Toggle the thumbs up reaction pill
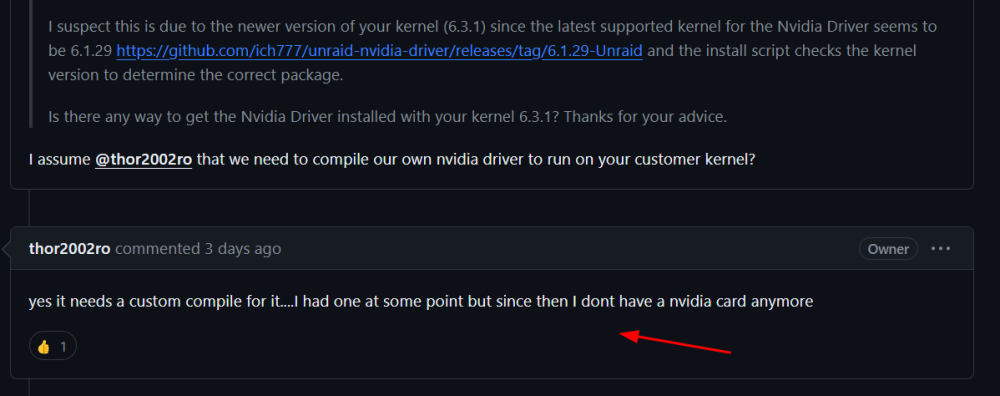The height and width of the screenshot is (396, 1000). 53,347
